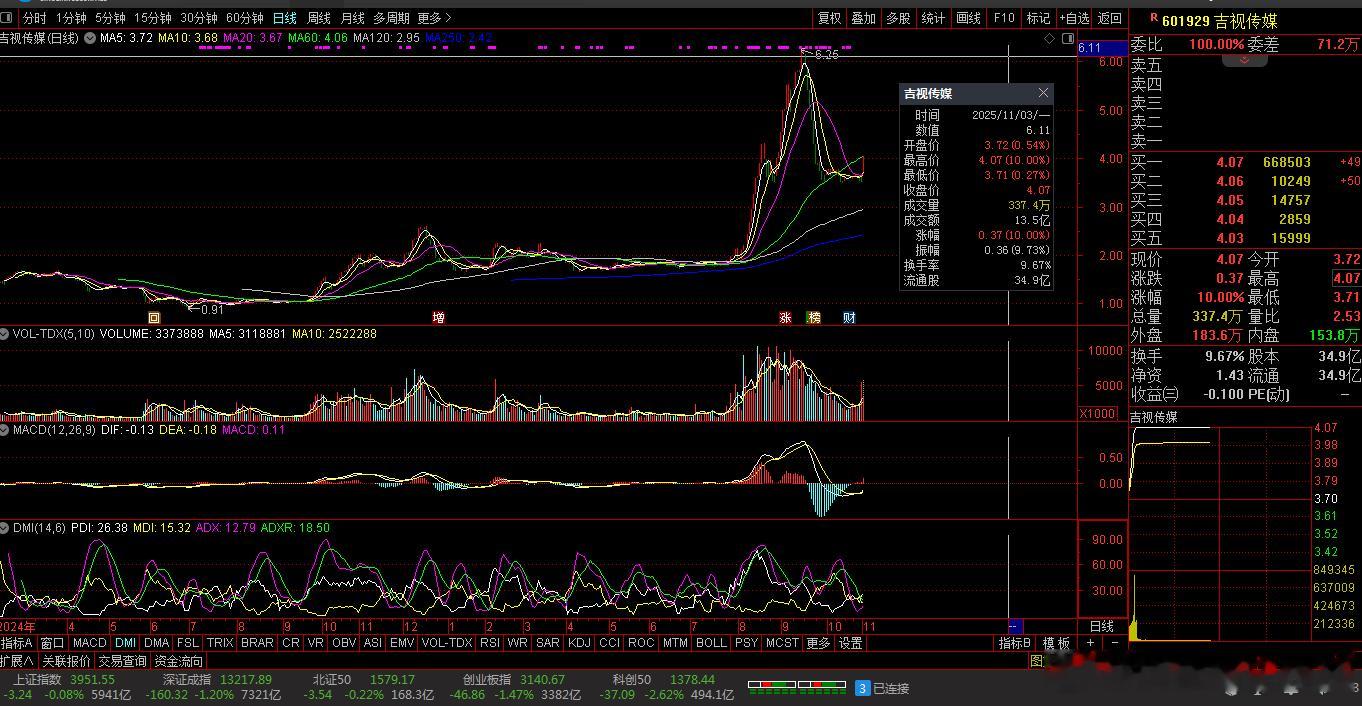Click the 财 event marker on the chart
This screenshot has width=1362, height=706.
849,317
